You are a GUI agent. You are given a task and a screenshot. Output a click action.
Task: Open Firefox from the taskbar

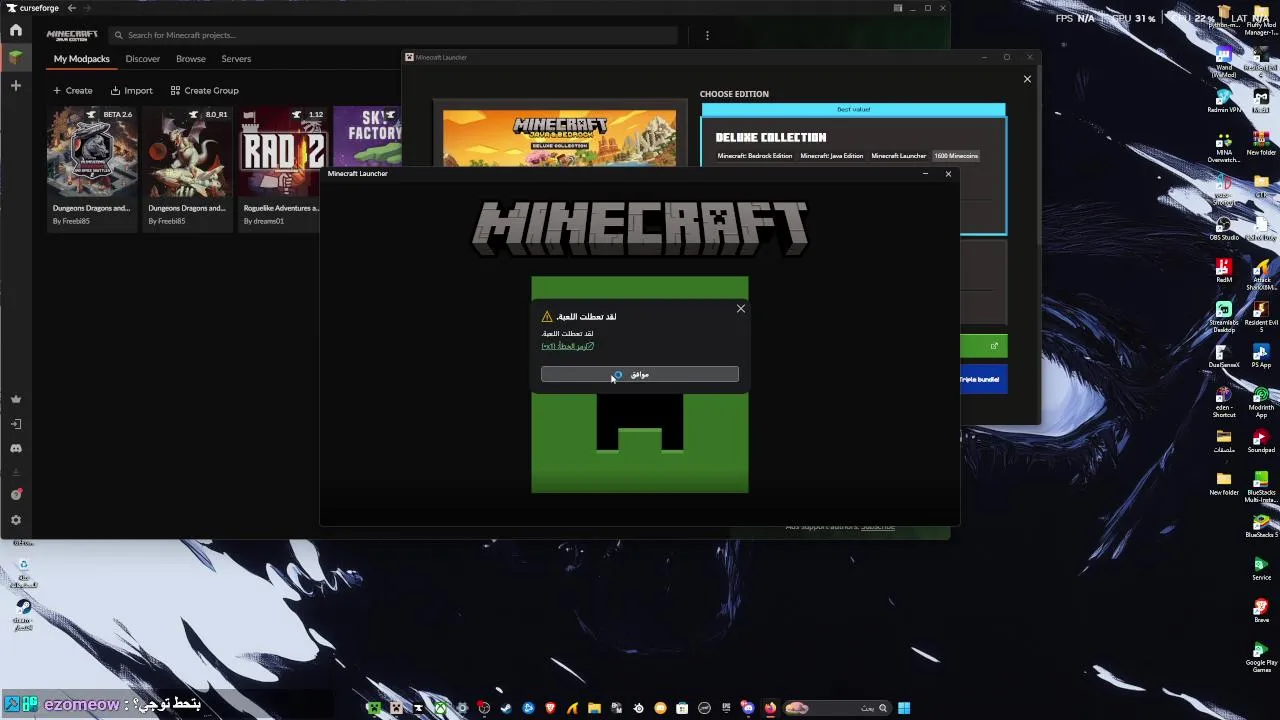coord(770,708)
